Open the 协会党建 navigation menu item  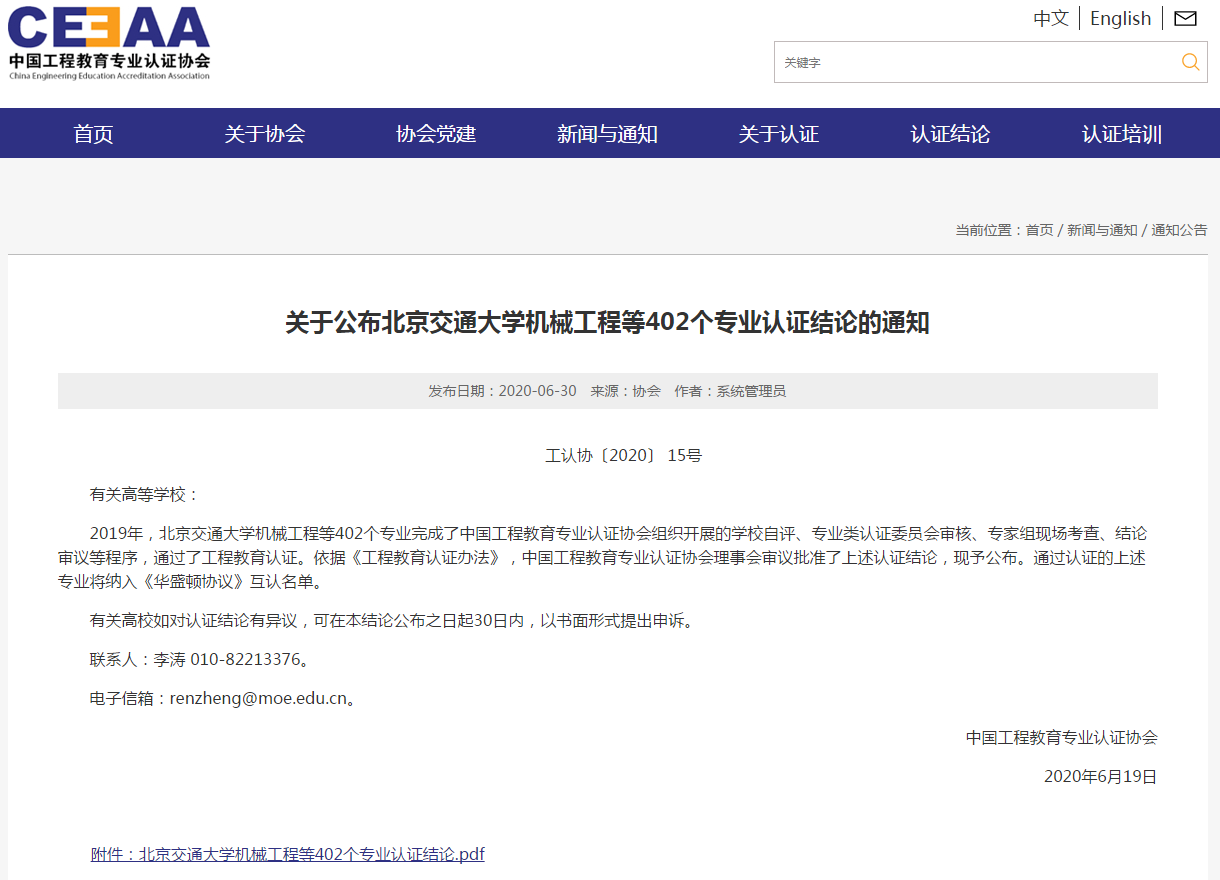[x=436, y=132]
